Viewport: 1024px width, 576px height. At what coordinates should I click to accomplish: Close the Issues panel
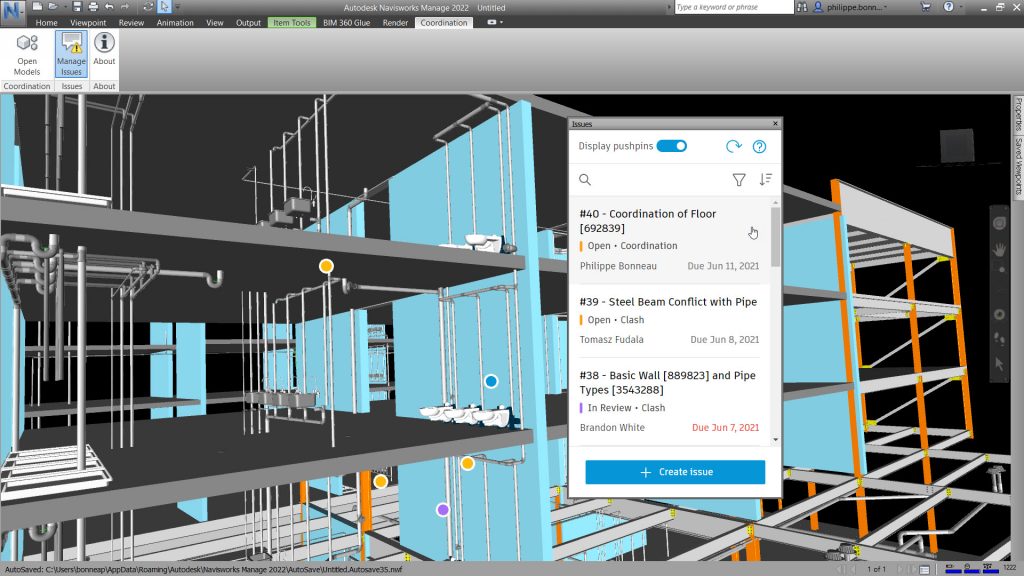tap(775, 123)
